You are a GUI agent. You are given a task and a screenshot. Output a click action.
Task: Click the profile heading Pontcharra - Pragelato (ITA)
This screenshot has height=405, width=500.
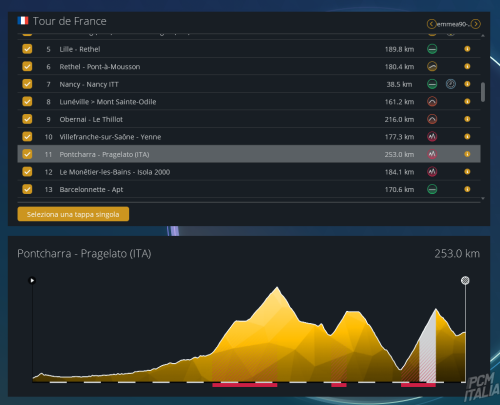[x=84, y=254]
